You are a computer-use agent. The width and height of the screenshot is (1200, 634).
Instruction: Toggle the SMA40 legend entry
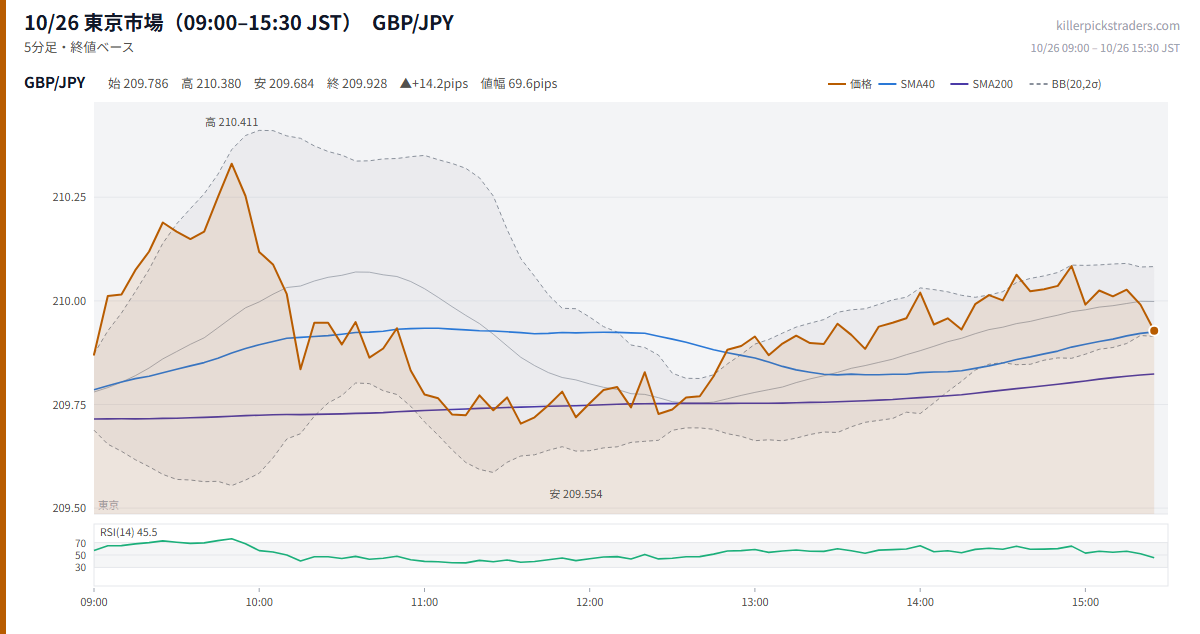coord(906,84)
